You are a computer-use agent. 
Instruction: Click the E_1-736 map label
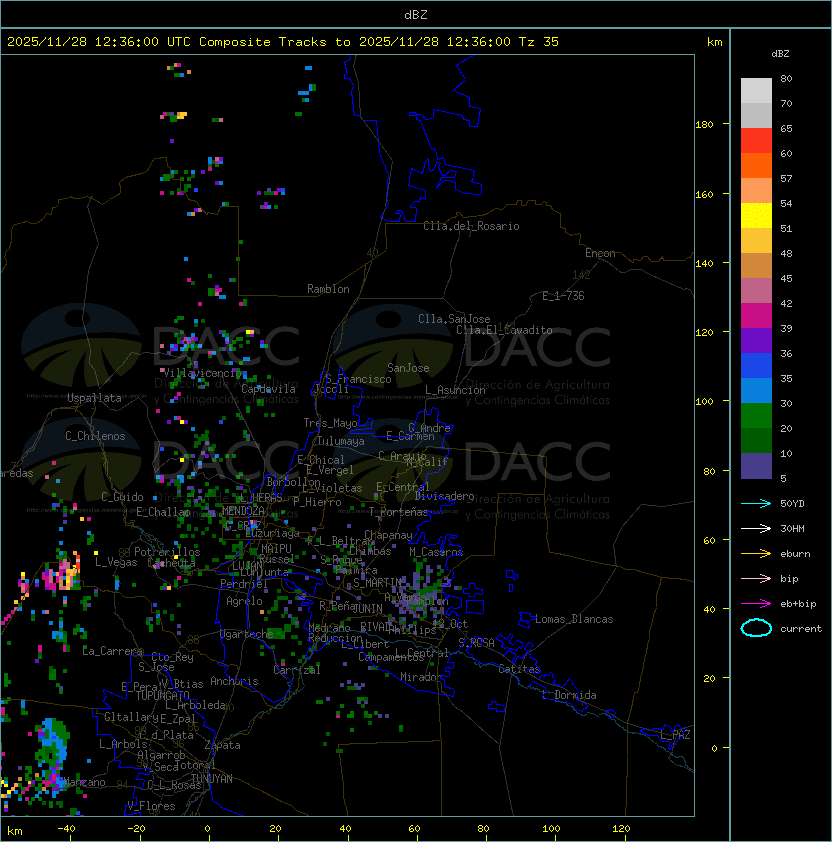point(563,296)
